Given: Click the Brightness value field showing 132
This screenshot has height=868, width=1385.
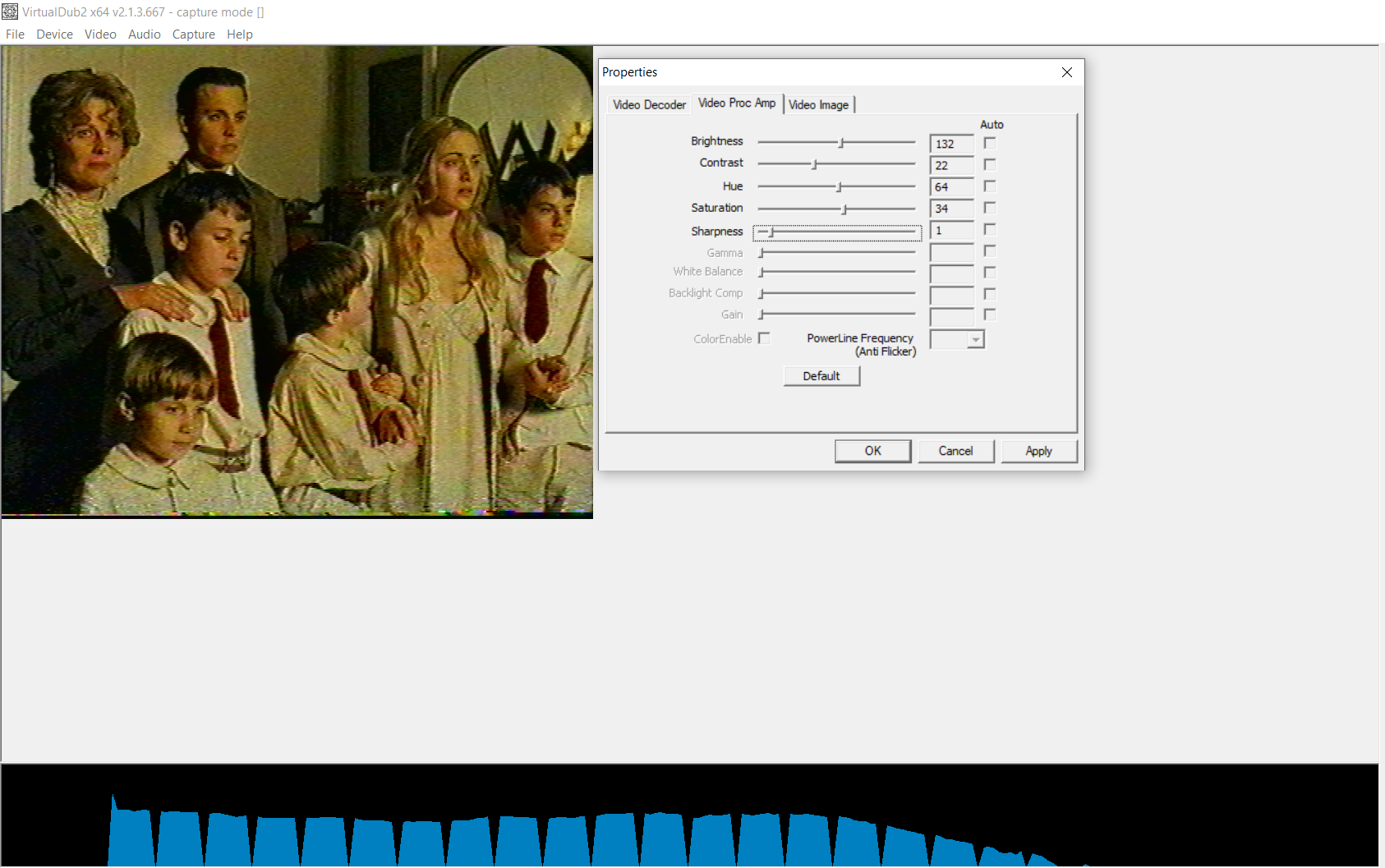Looking at the screenshot, I should 952,144.
